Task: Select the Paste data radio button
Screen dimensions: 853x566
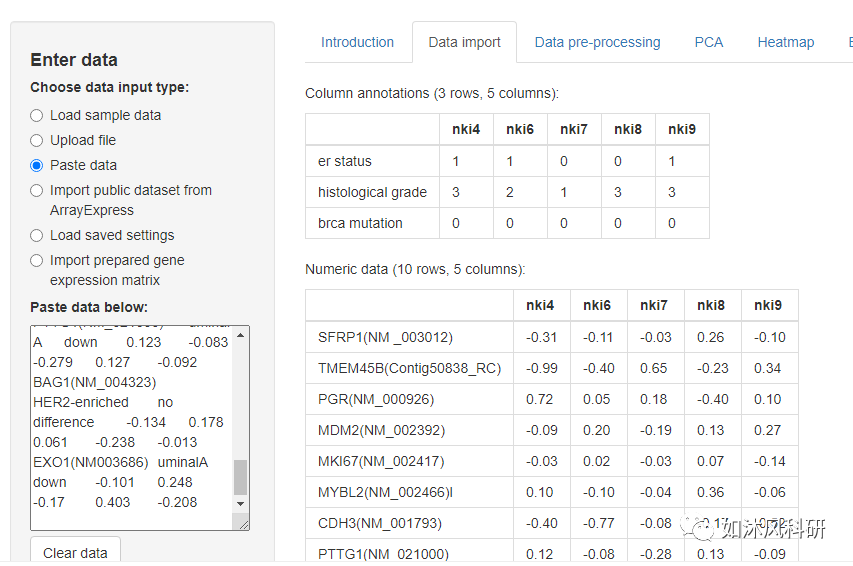Action: 37,165
